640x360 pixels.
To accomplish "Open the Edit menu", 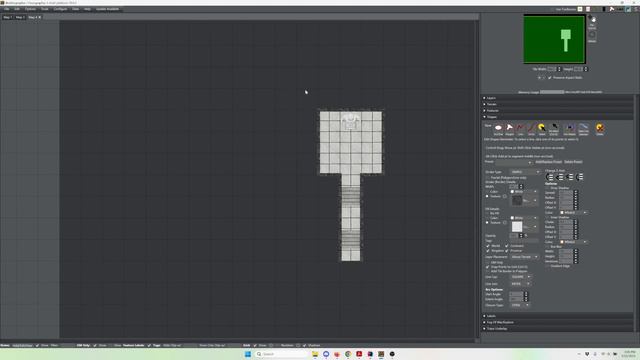I will click(x=17, y=9).
